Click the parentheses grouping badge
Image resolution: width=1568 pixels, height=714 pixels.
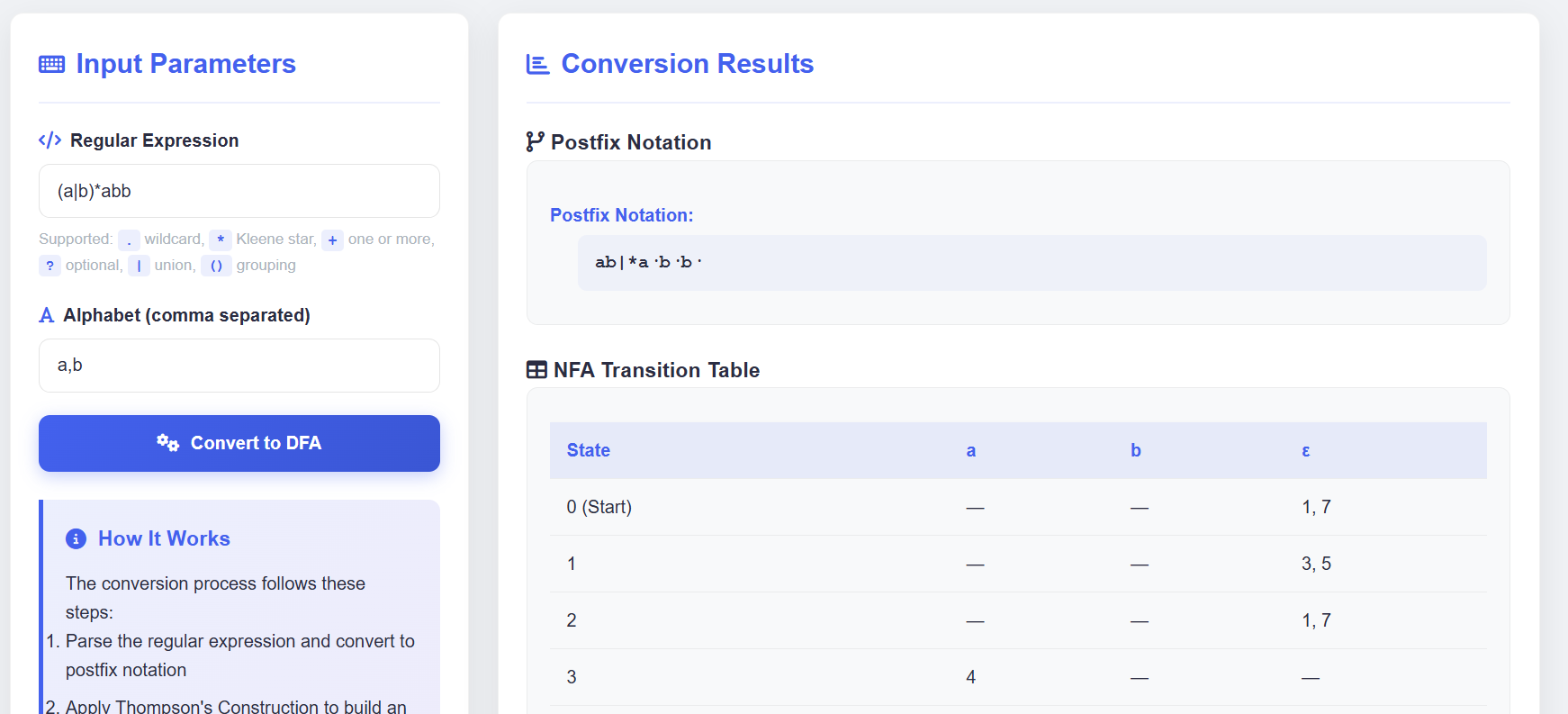[x=216, y=266]
